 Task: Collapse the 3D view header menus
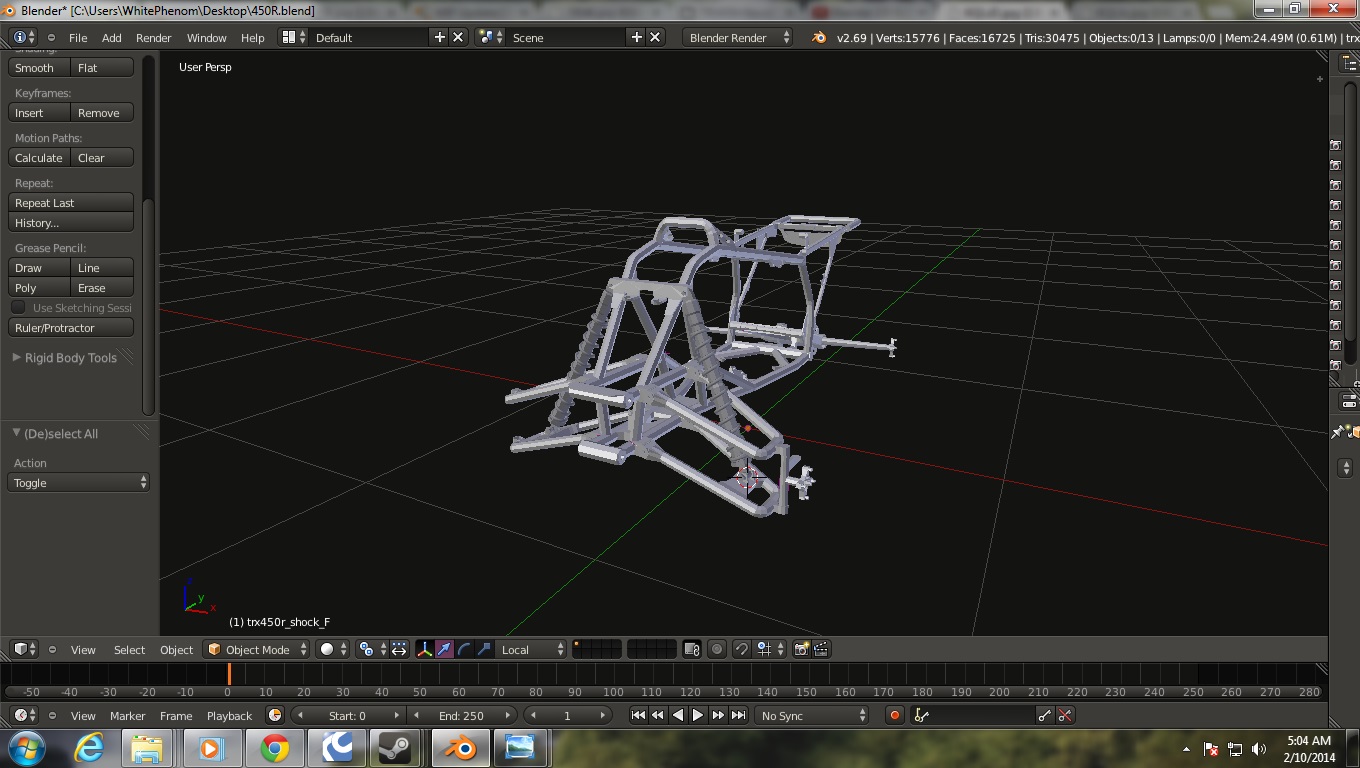52,649
